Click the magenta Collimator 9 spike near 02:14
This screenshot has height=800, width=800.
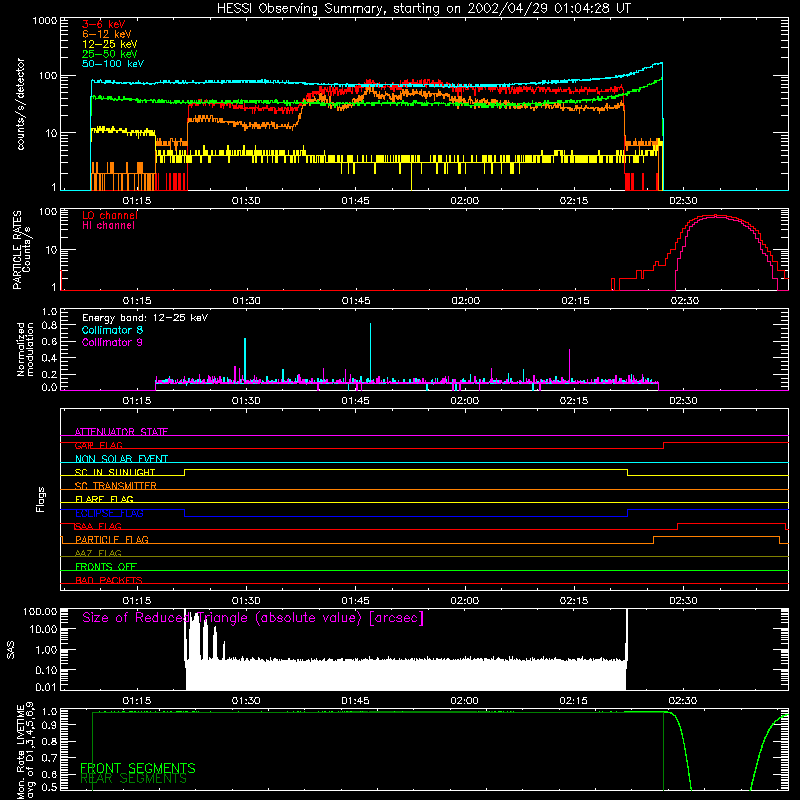tap(569, 364)
